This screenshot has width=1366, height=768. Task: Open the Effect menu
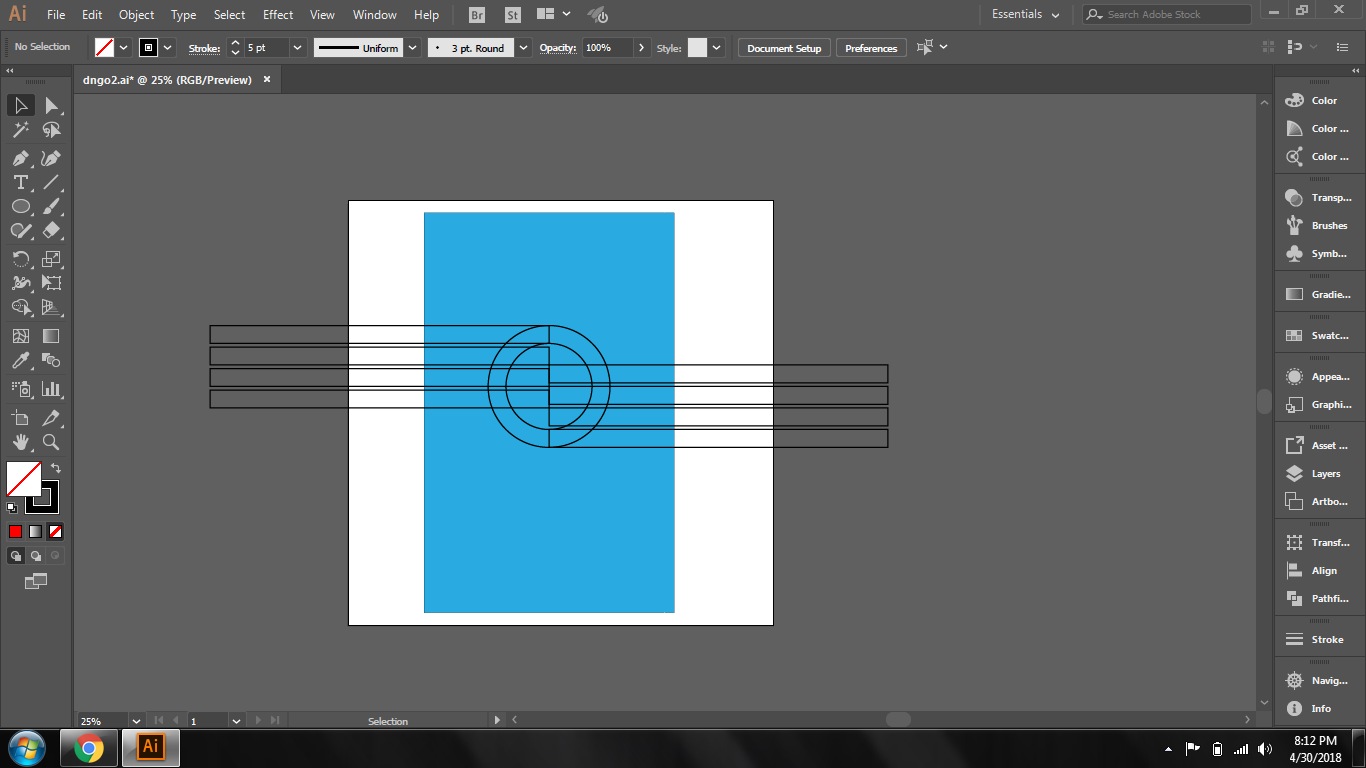click(x=278, y=14)
